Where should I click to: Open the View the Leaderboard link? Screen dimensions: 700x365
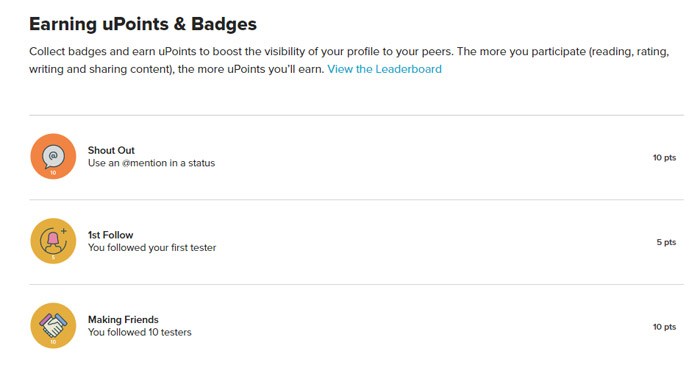[384, 69]
